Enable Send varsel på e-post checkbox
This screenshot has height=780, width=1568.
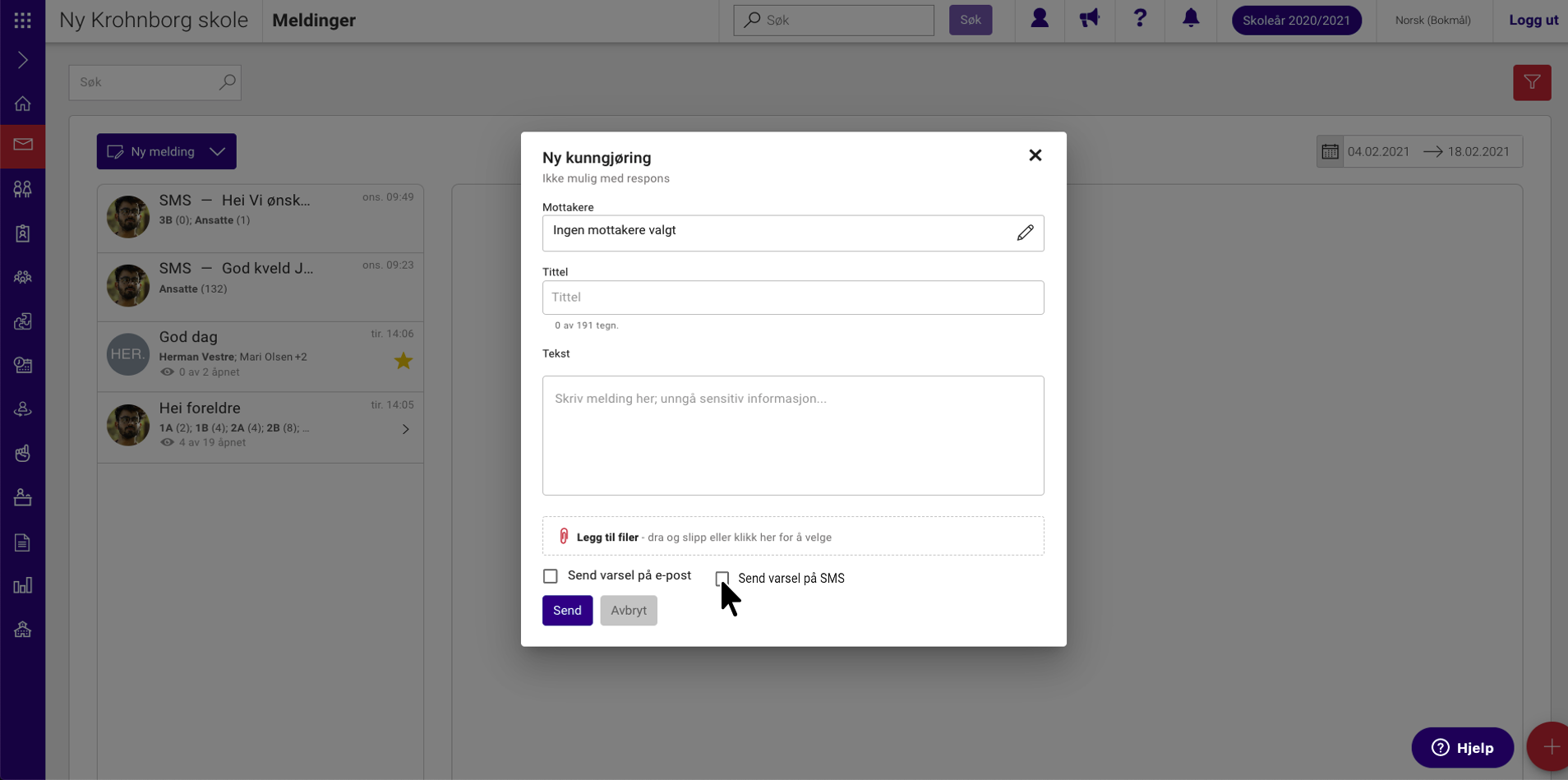551,576
